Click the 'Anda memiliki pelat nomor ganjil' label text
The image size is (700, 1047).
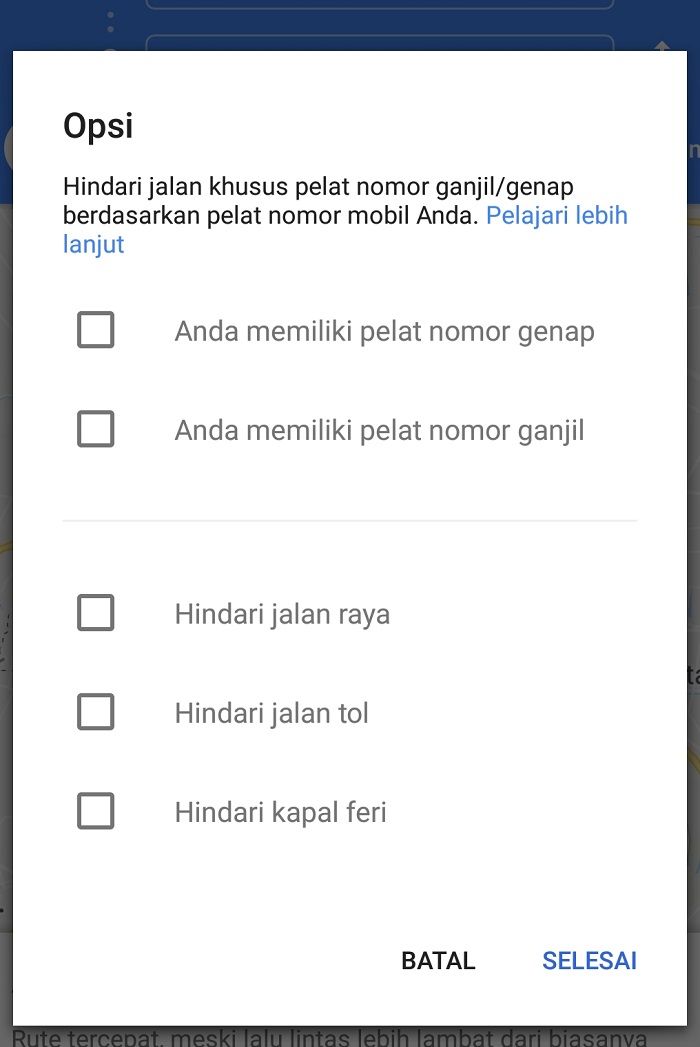click(x=379, y=431)
